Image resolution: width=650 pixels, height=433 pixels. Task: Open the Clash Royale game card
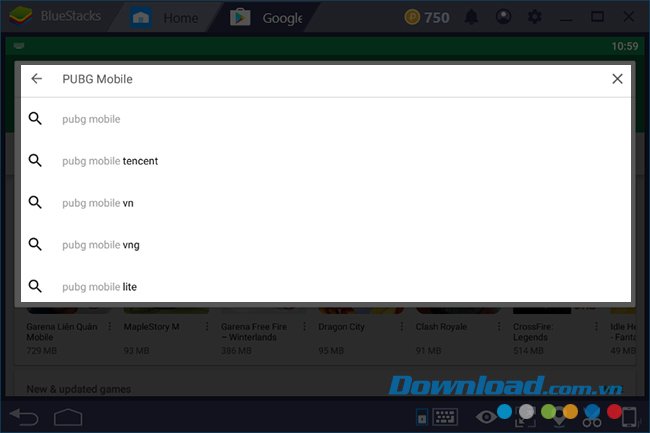pos(458,331)
